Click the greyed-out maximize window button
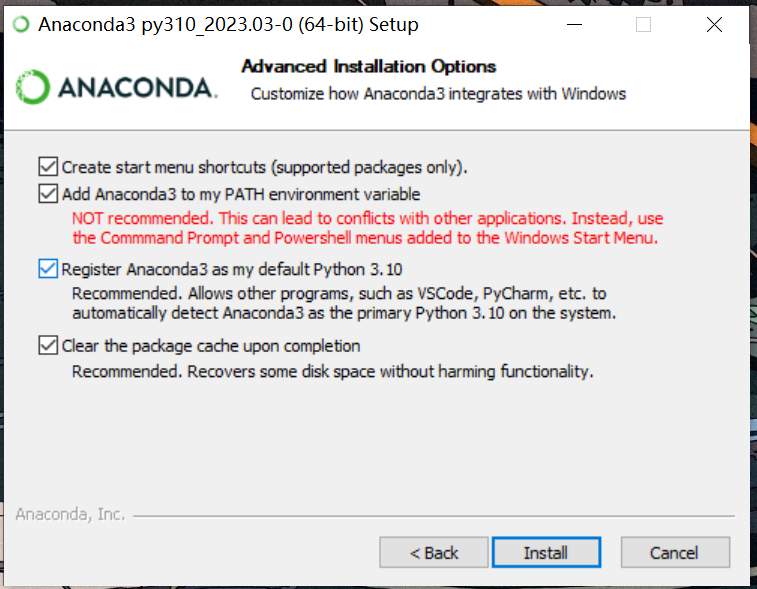This screenshot has width=757, height=589. click(643, 25)
